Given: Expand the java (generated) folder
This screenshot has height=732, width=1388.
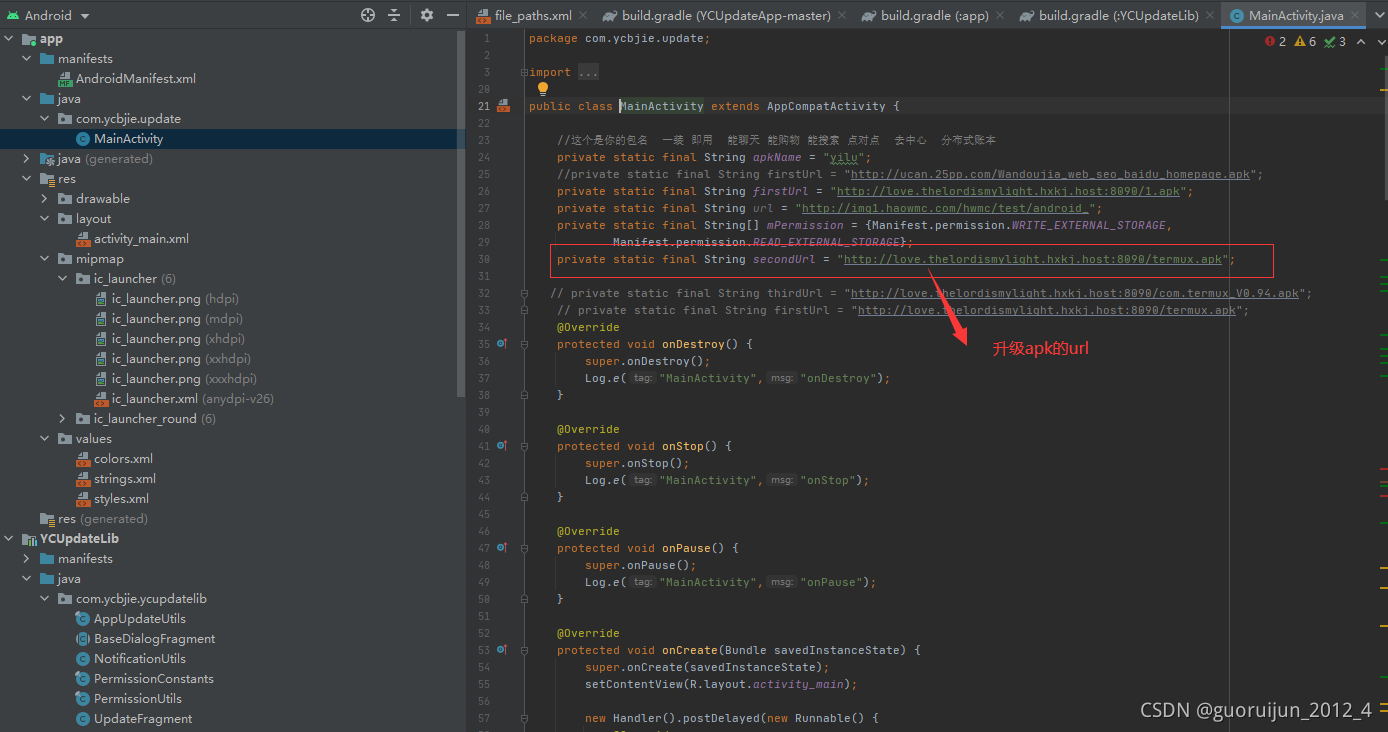Looking at the screenshot, I should tap(27, 159).
